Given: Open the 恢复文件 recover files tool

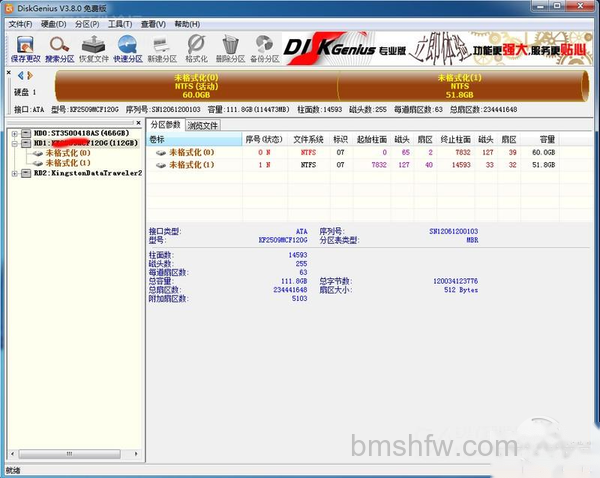Looking at the screenshot, I should (x=94, y=49).
